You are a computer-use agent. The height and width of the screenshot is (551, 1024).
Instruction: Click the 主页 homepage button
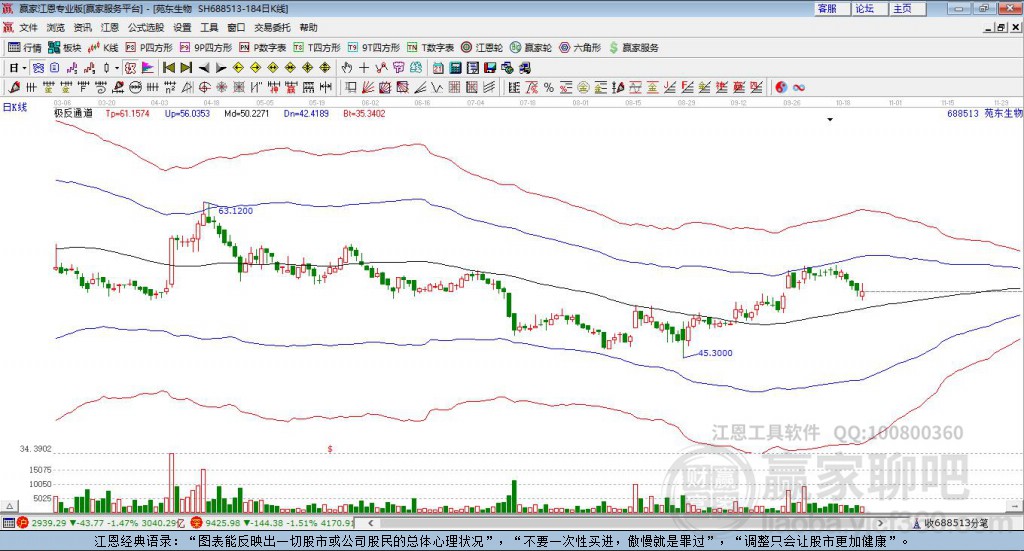[x=908, y=8]
